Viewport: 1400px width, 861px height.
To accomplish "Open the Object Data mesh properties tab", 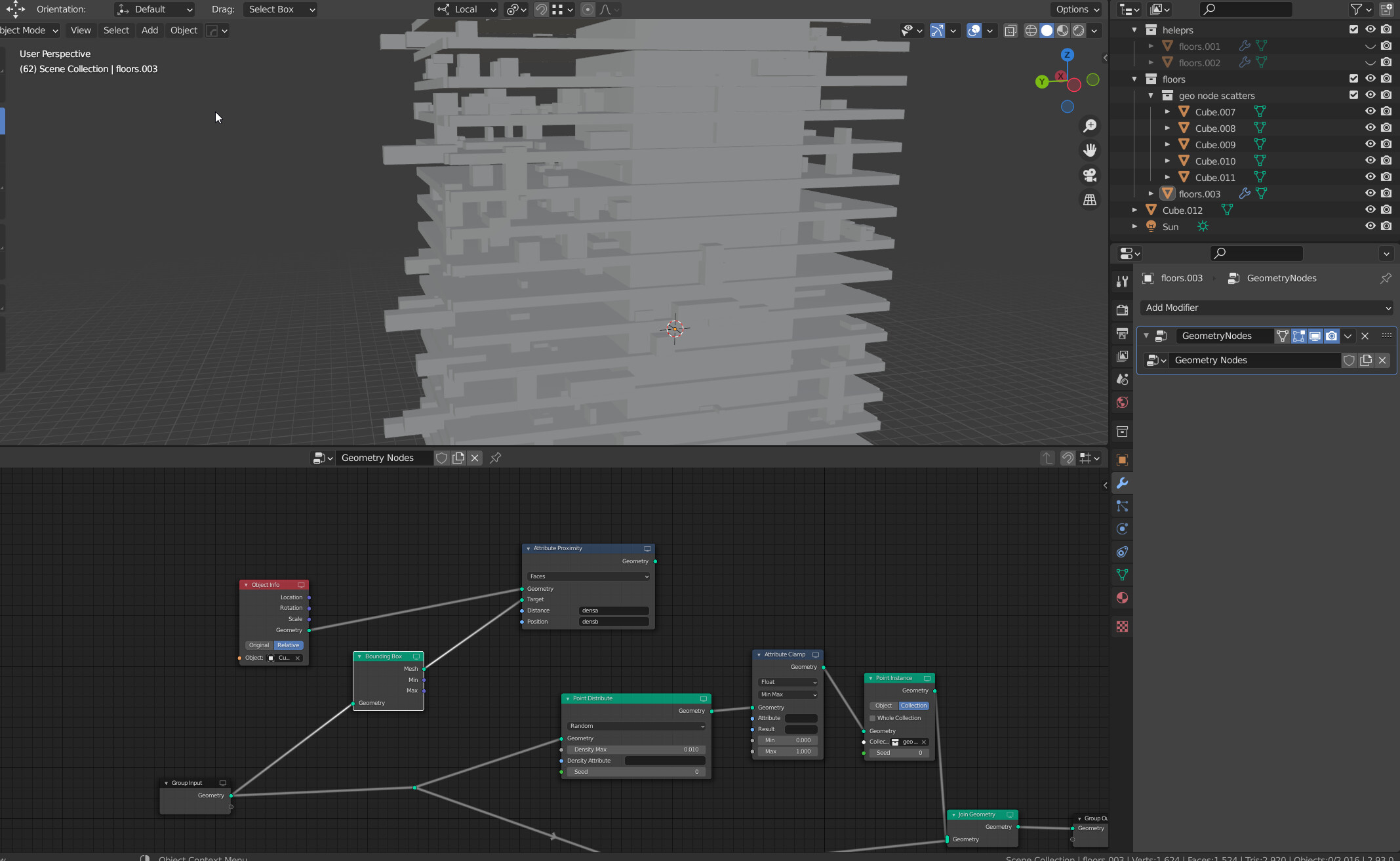I will pos(1122,575).
